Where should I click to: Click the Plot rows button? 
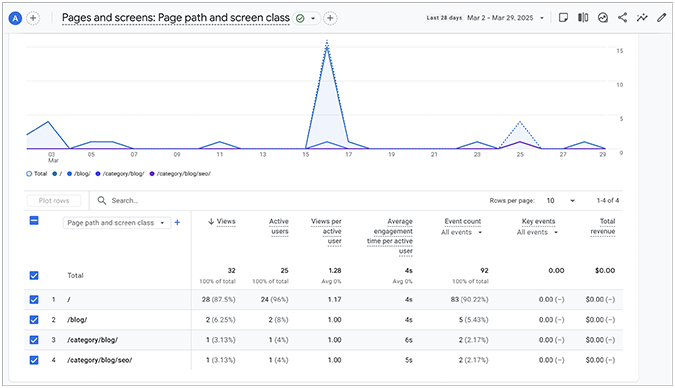click(x=54, y=201)
